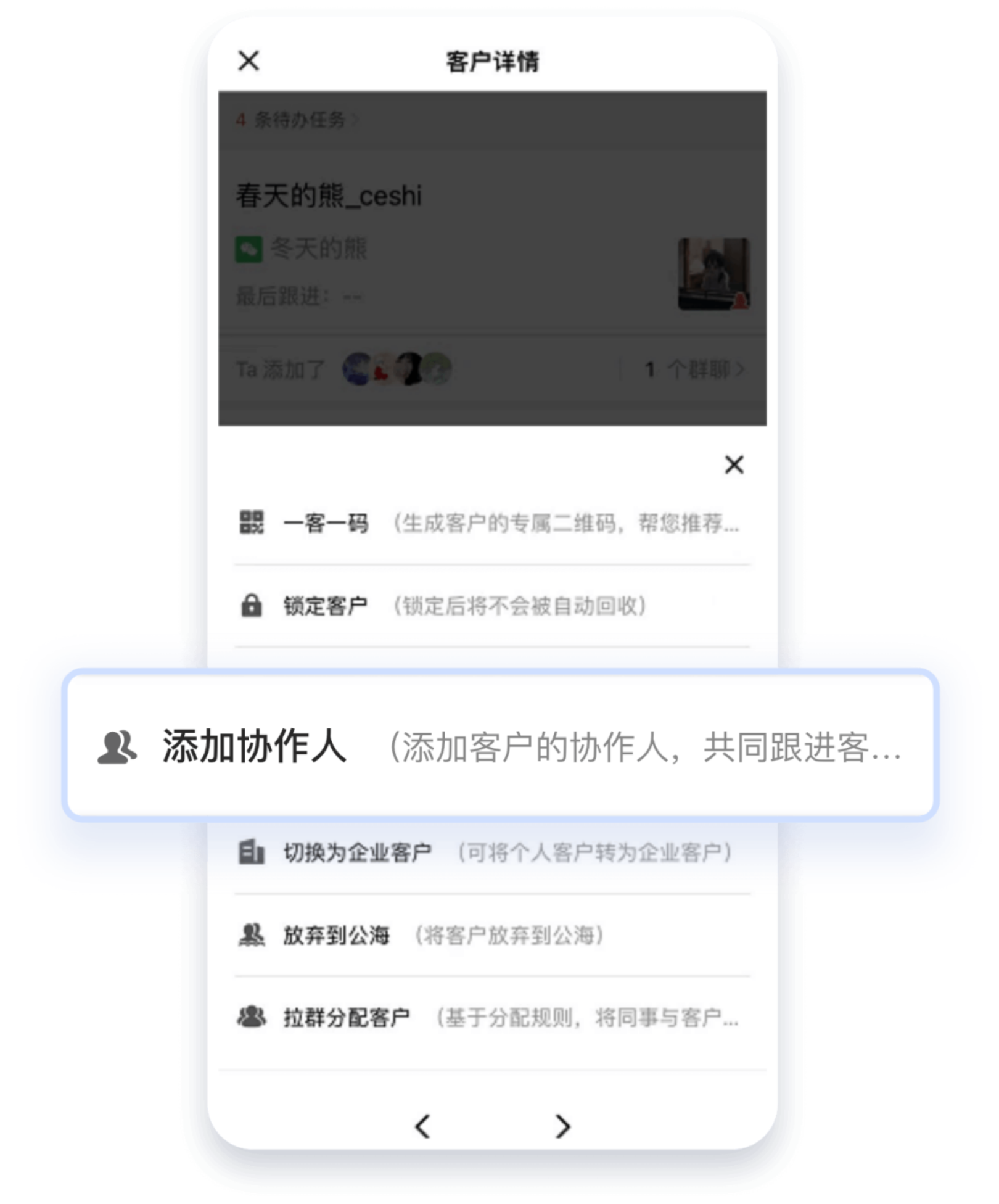Click the lock icon beside 锁定客户

tap(251, 606)
